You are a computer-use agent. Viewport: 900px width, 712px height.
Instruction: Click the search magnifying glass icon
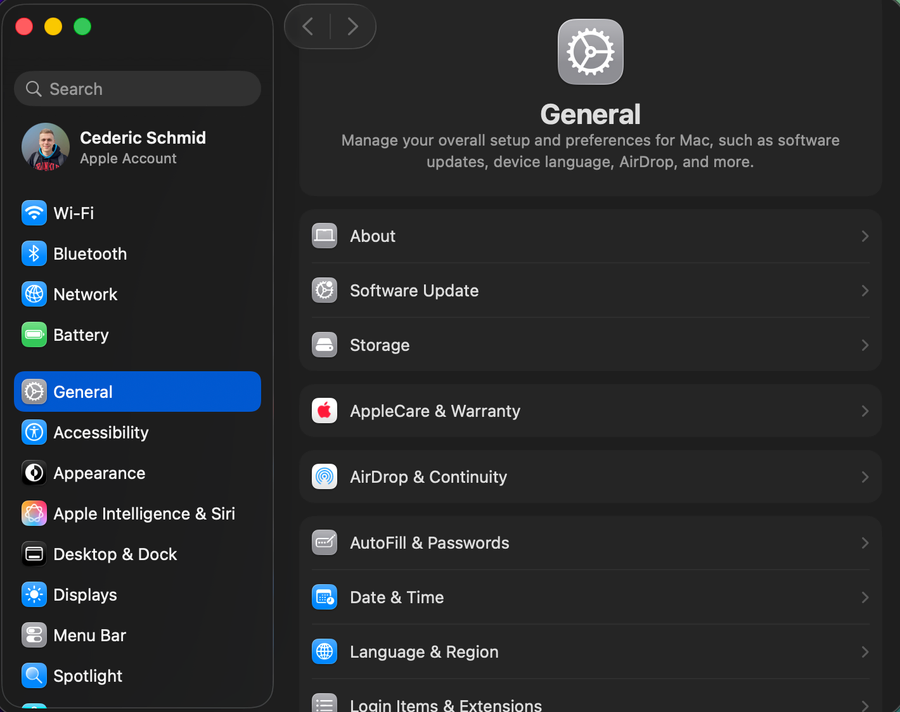(34, 89)
